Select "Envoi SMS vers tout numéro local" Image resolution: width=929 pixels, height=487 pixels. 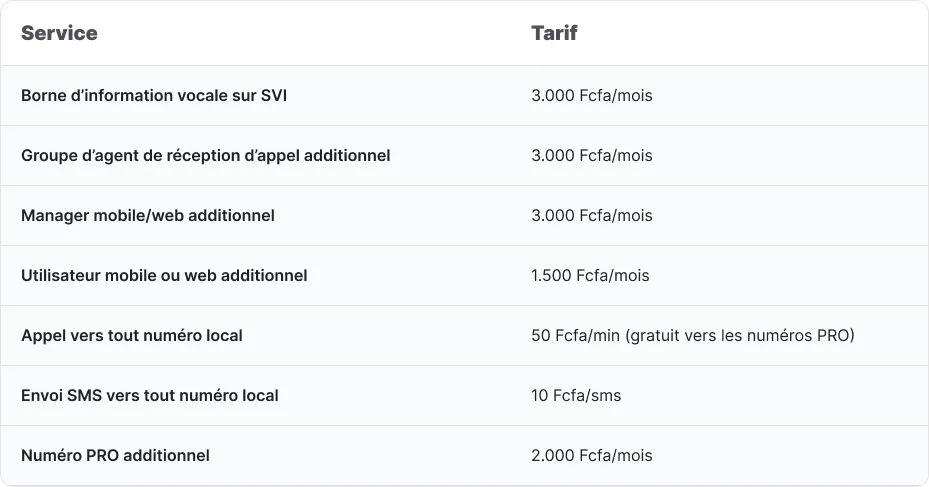(149, 396)
